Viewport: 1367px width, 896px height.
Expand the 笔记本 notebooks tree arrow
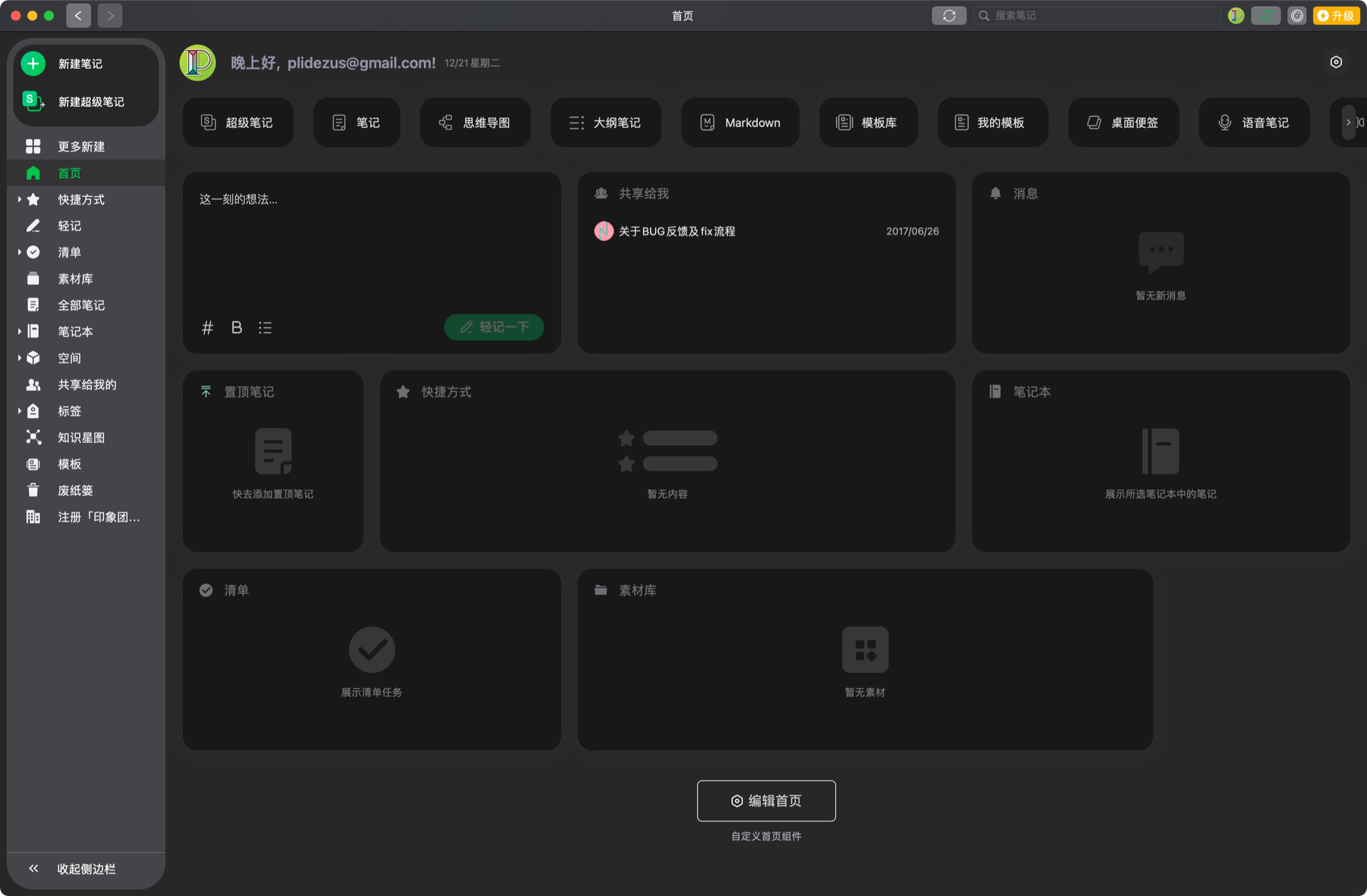point(19,331)
